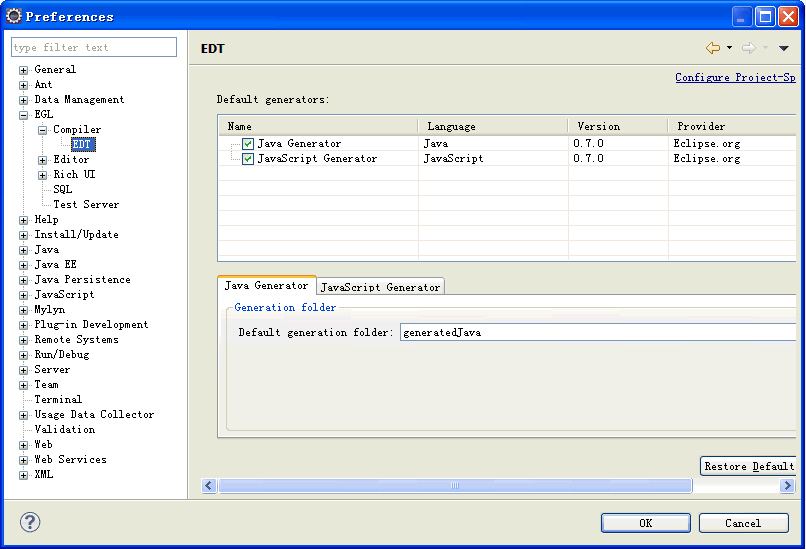
Task: Select the Terminal tree item
Action: [x=58, y=399]
